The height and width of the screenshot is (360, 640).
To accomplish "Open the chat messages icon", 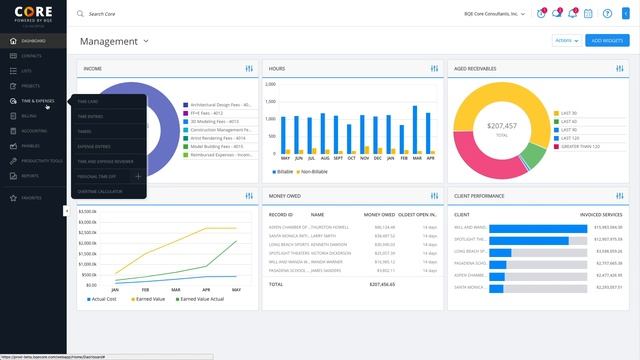I will click(557, 13).
